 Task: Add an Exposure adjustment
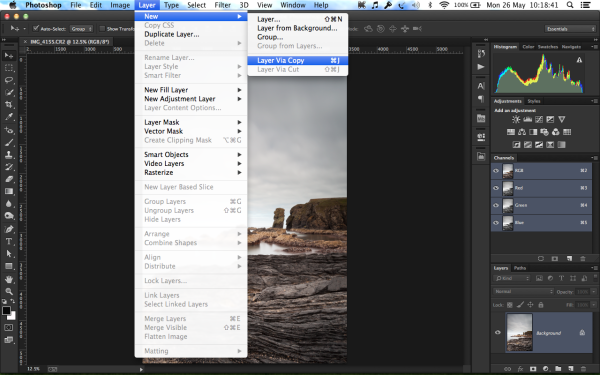(x=550, y=119)
